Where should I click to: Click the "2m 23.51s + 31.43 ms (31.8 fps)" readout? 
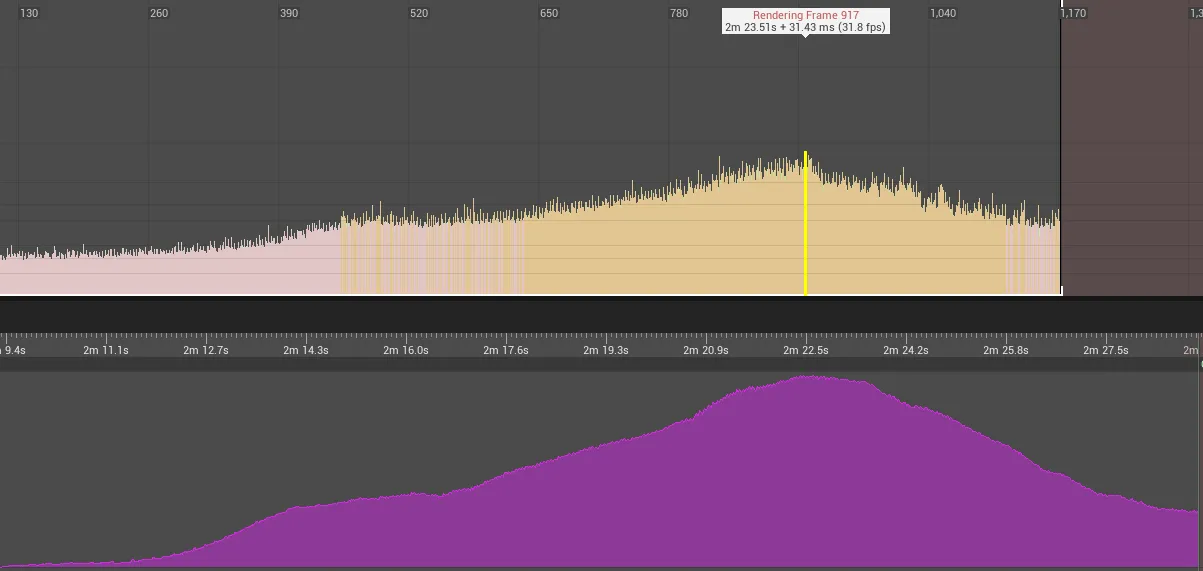(805, 28)
